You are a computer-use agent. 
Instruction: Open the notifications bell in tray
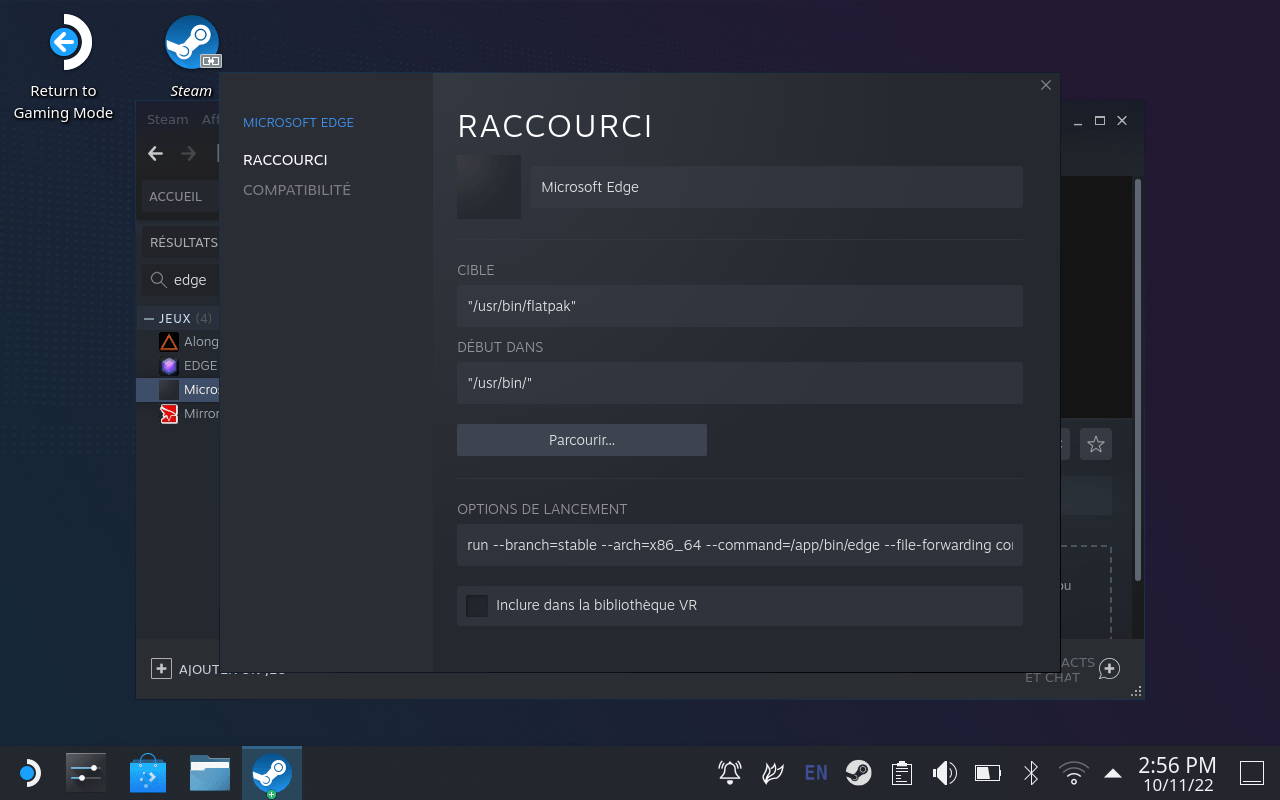[730, 773]
